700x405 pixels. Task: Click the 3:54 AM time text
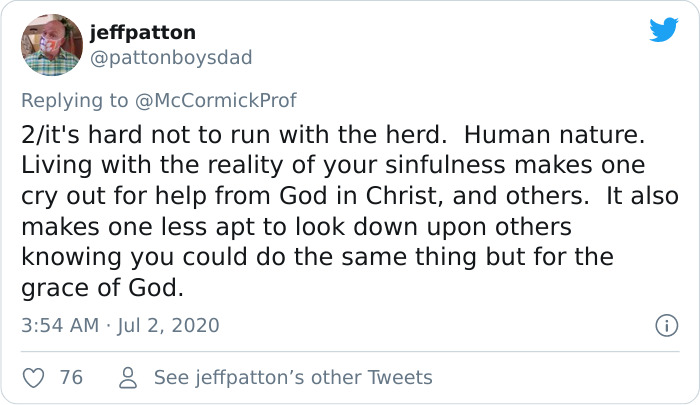pyautogui.click(x=58, y=325)
